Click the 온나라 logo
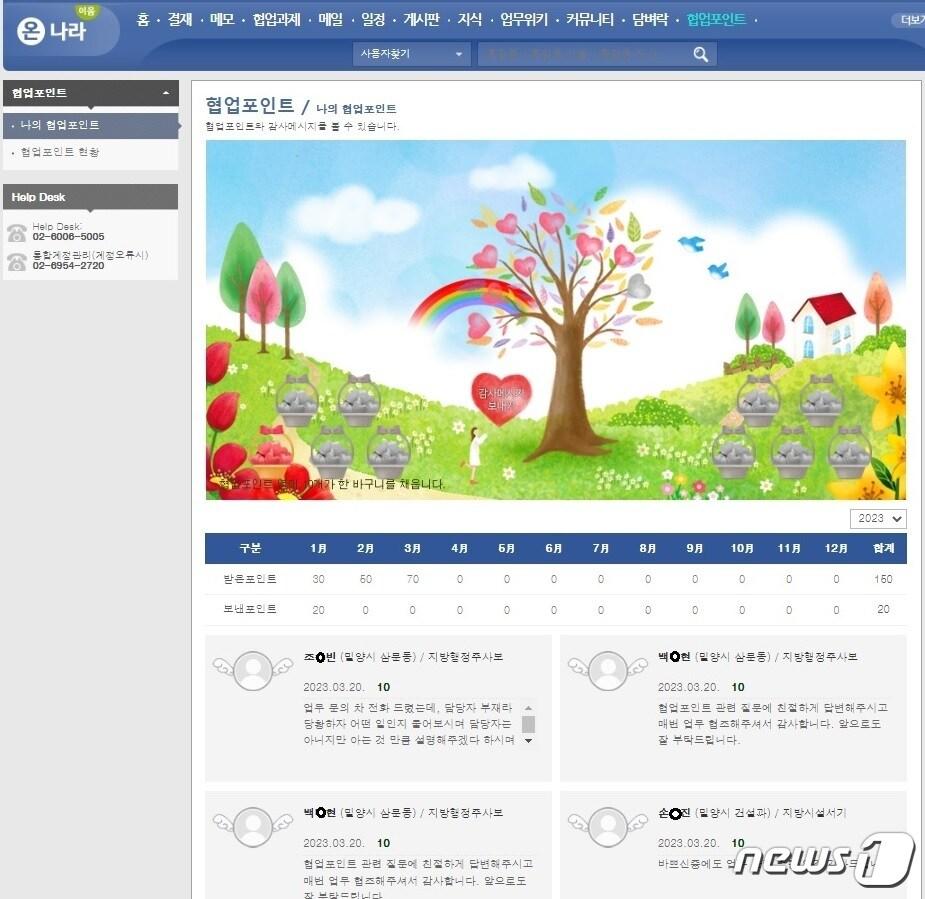Viewport: 925px width, 899px height. [53, 29]
